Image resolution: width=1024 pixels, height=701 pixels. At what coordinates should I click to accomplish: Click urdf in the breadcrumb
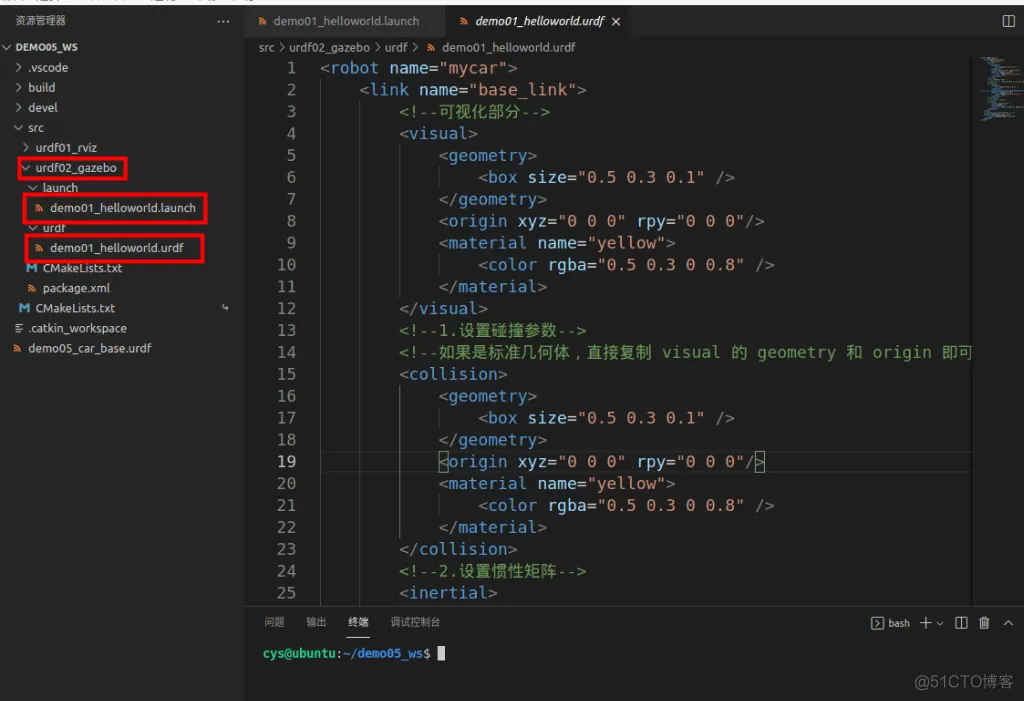tap(396, 48)
